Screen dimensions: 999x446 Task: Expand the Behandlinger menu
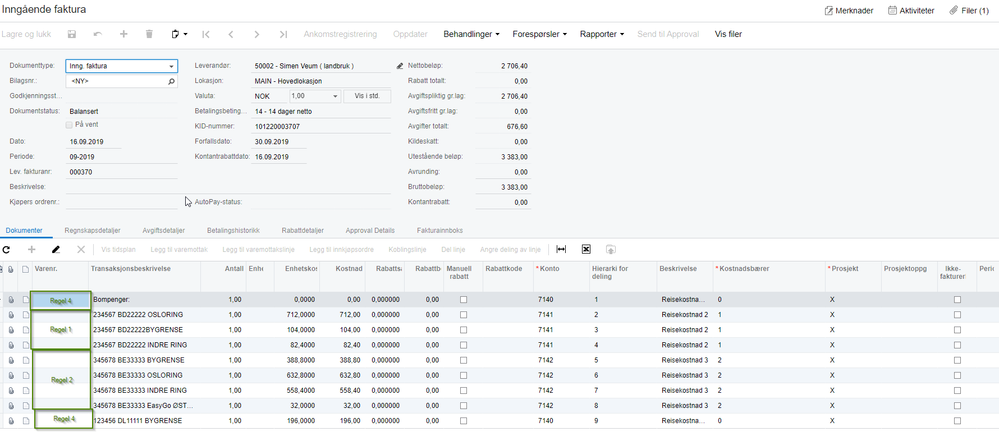(471, 34)
